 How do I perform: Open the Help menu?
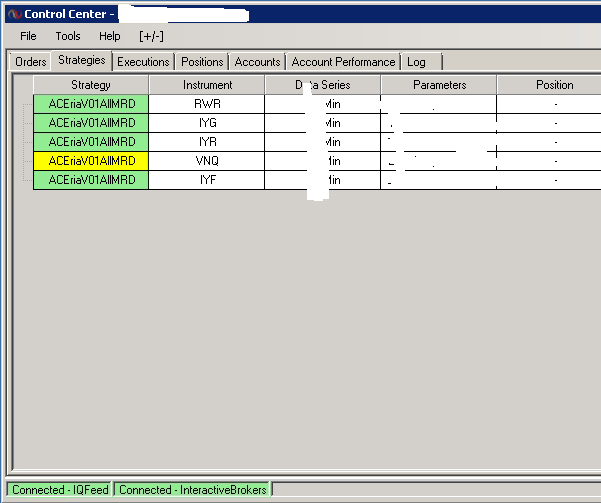point(110,36)
